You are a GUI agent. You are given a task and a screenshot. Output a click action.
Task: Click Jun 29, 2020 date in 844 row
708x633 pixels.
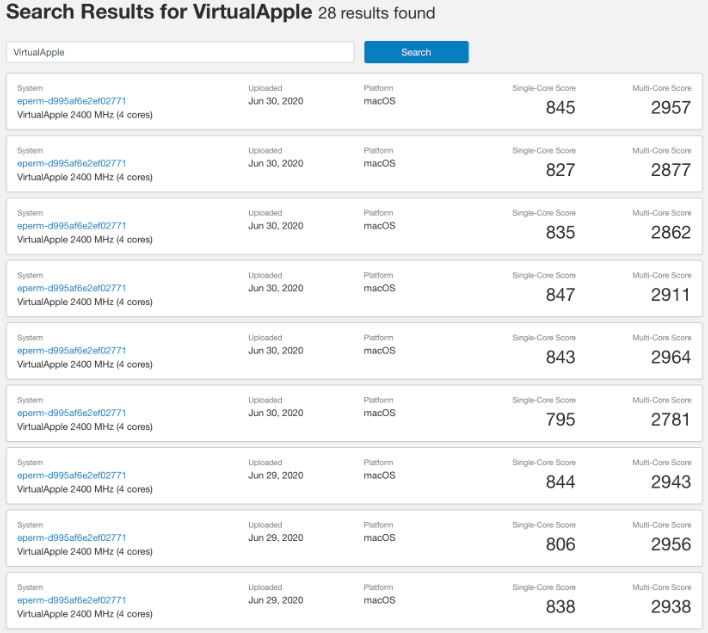tap(275, 475)
